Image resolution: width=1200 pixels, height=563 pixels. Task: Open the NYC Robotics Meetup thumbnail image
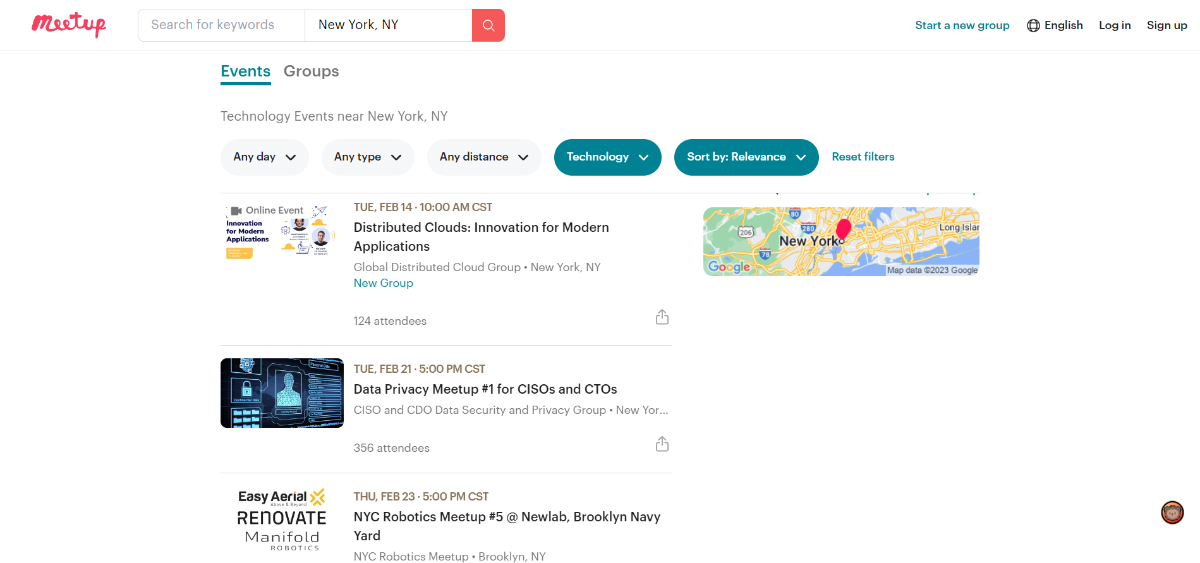coord(282,520)
